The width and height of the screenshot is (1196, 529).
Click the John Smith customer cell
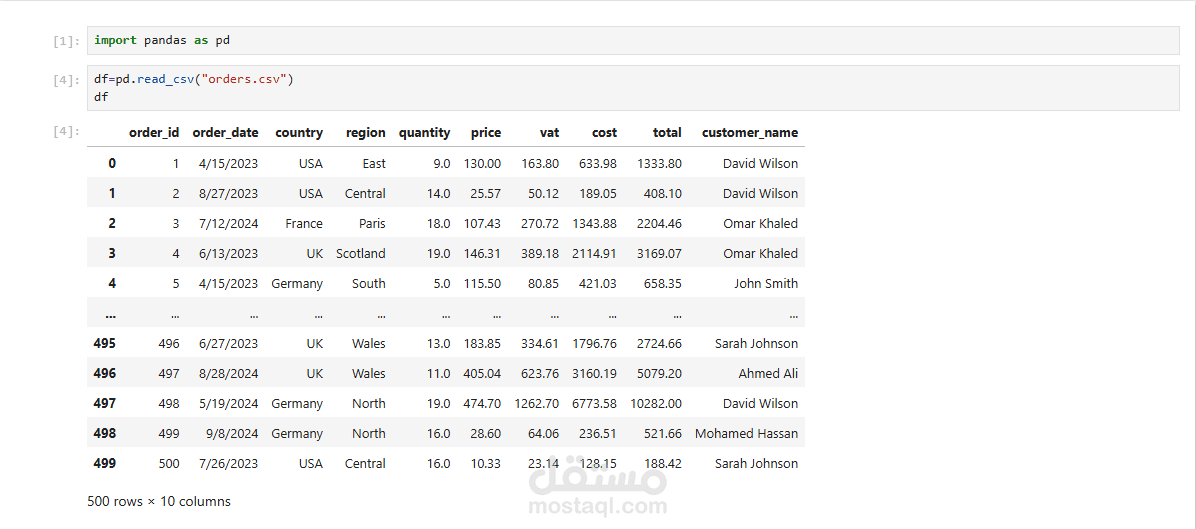pos(766,284)
